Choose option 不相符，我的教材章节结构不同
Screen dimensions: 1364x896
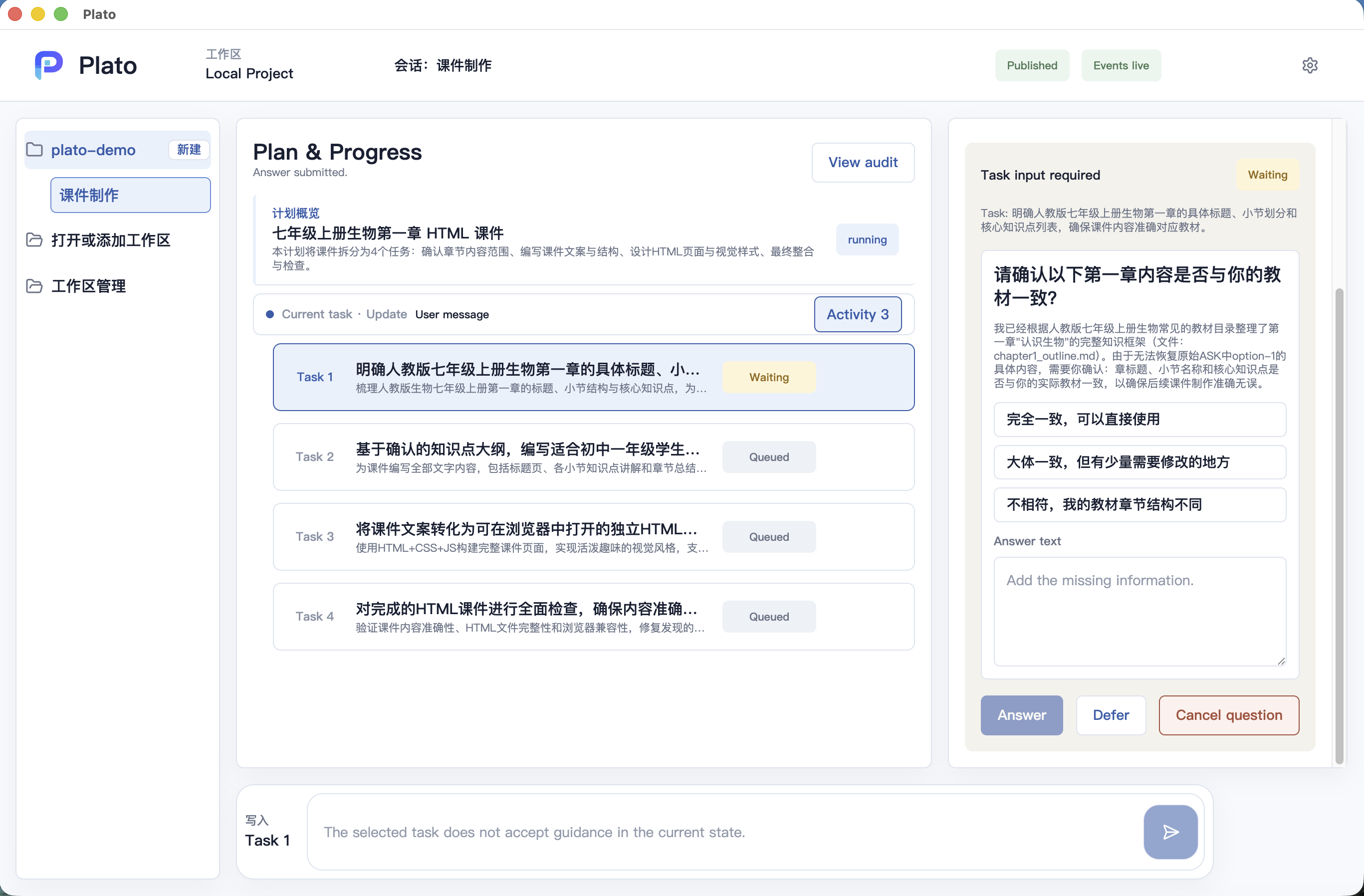click(1139, 504)
